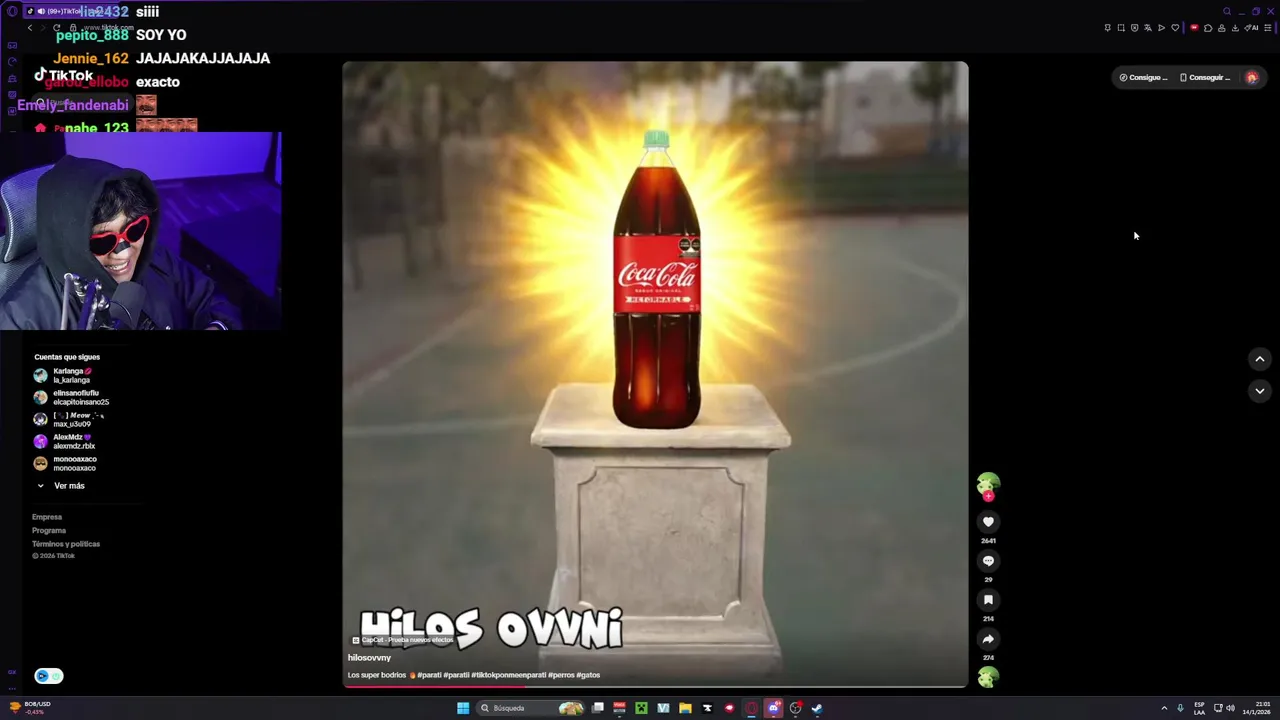Click the #gatos hashtag in the caption

tap(588, 675)
